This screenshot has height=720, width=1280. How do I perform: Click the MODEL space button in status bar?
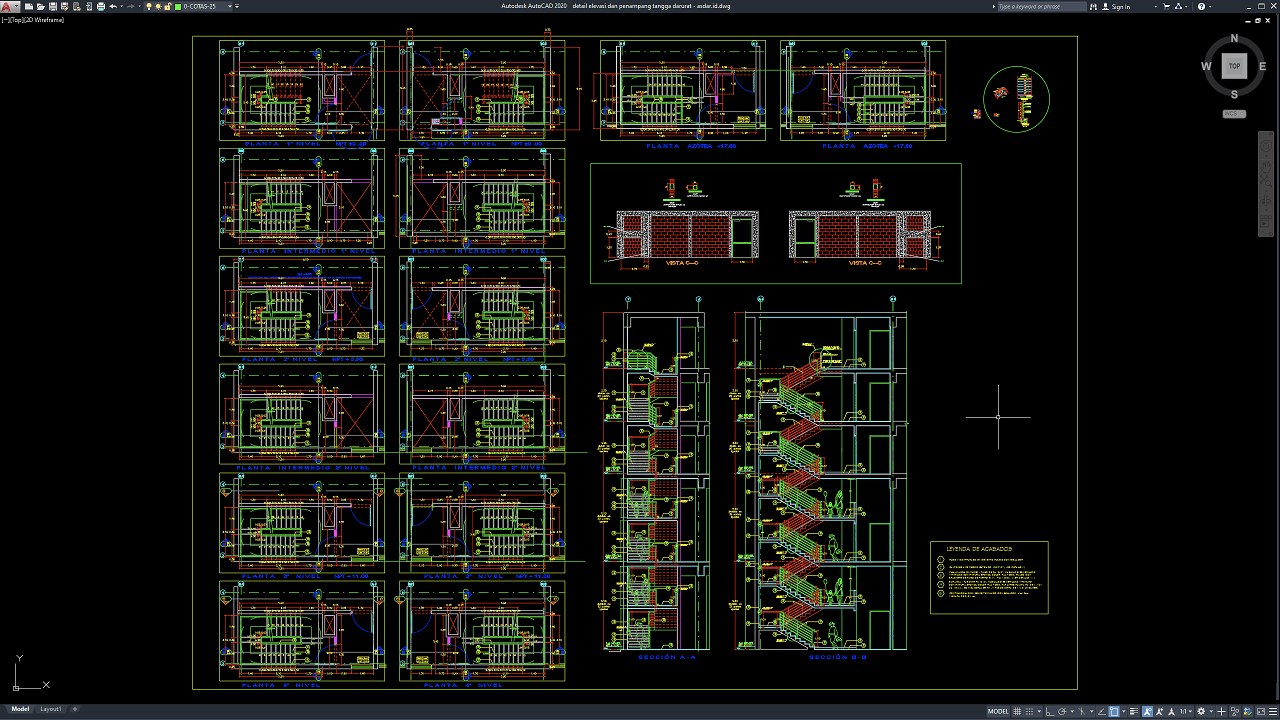click(x=998, y=711)
